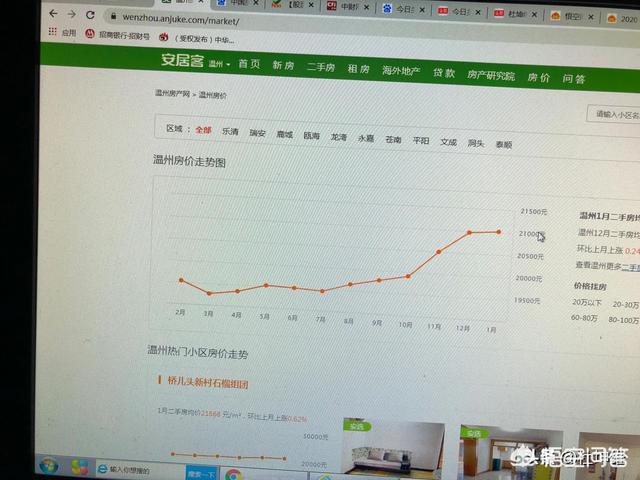Screen dimensions: 640x480
Task: Click the 2月 data point on chart
Action: [x=181, y=280]
